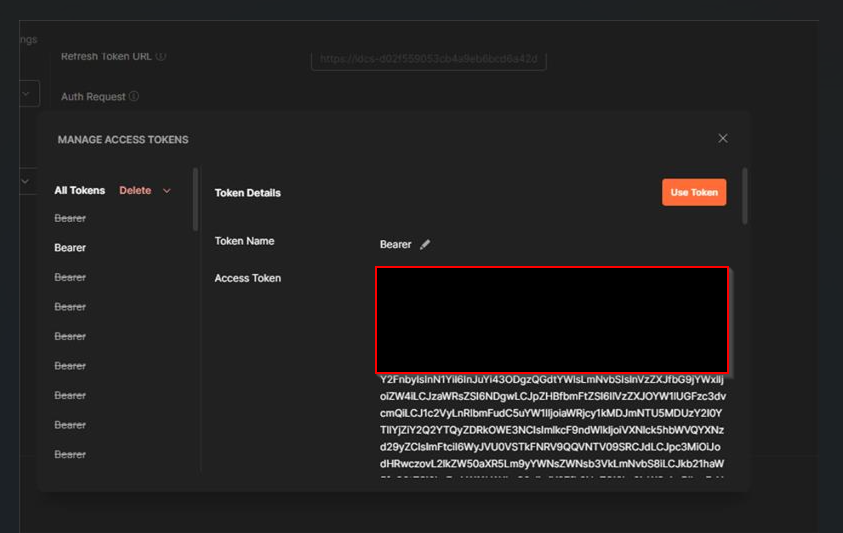Click the Access Token label
843x533 pixels.
(x=247, y=278)
